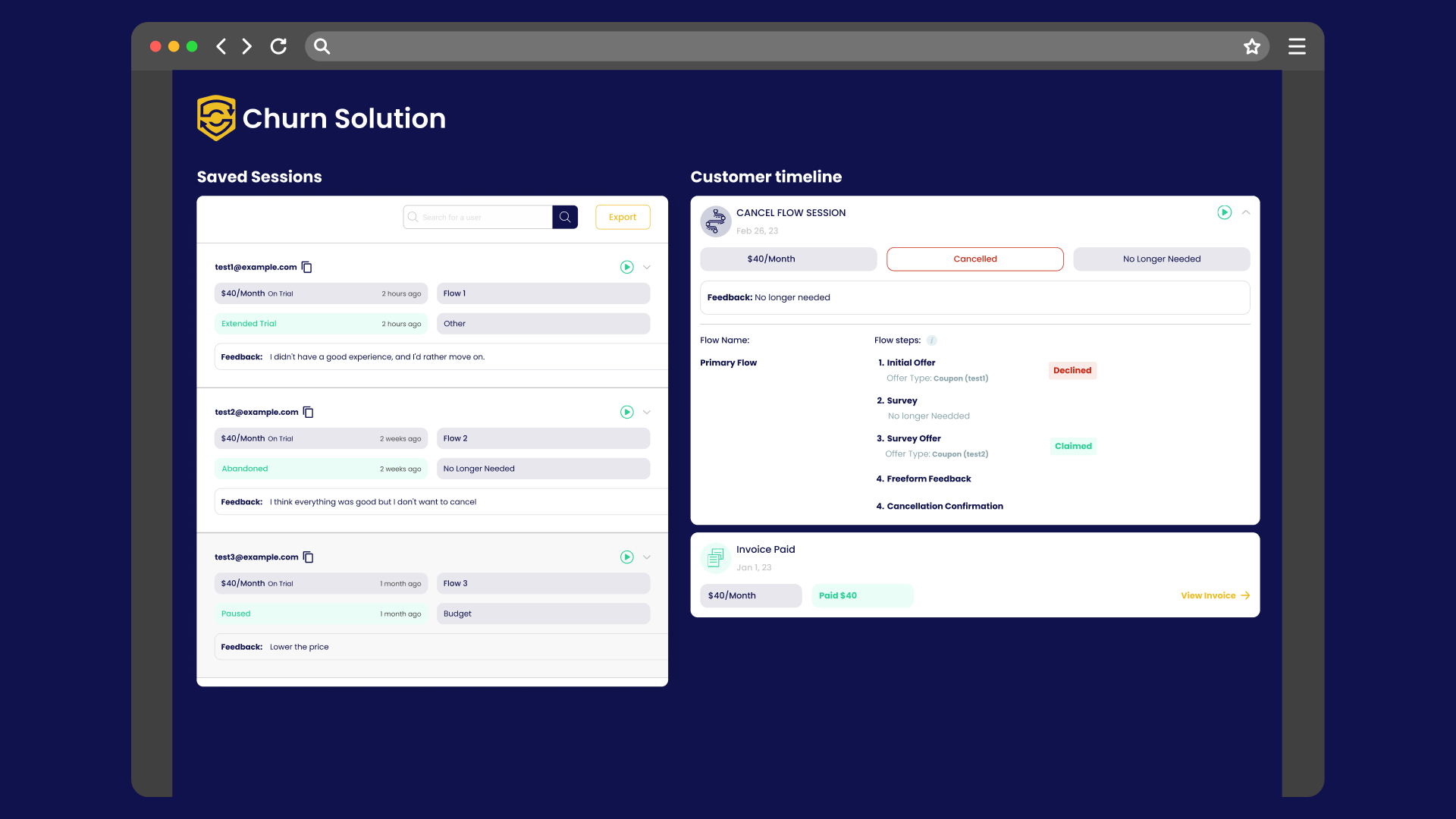Click the browser address bar

pos(787,46)
